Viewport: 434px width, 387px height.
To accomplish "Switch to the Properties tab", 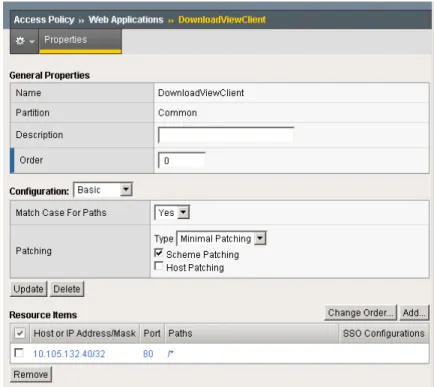I will click(80, 41).
